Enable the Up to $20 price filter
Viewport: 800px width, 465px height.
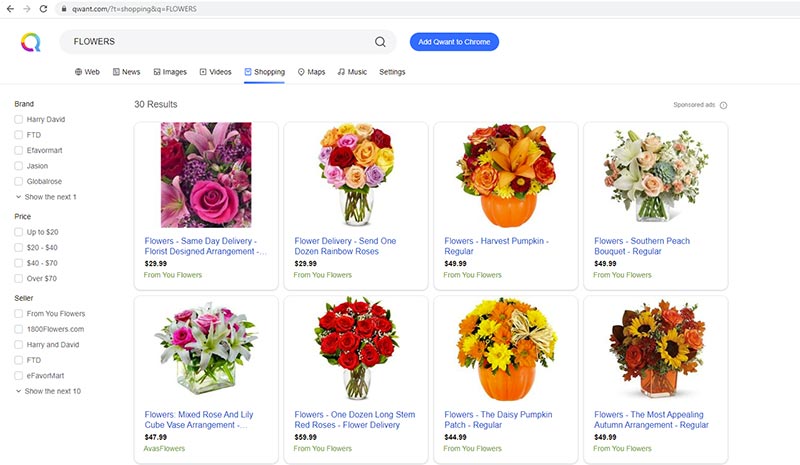click(19, 232)
